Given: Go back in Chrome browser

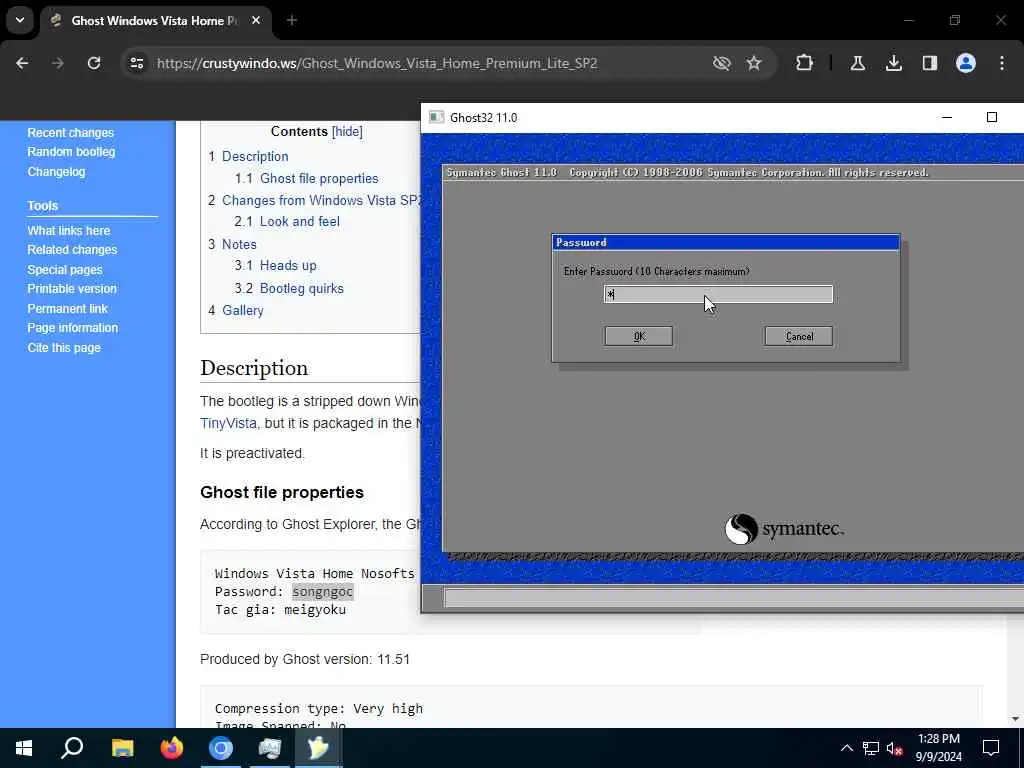Looking at the screenshot, I should pos(22,63).
